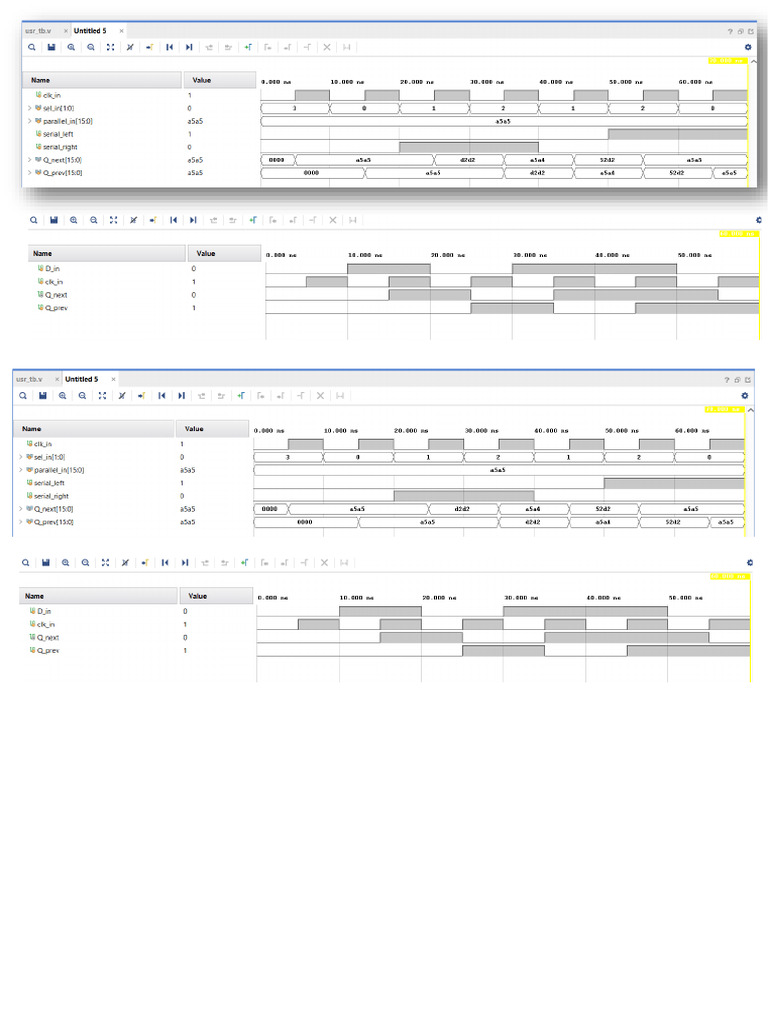Click Go to Cursor in the top waveform window
The height and width of the screenshot is (1024, 768).
click(150, 47)
